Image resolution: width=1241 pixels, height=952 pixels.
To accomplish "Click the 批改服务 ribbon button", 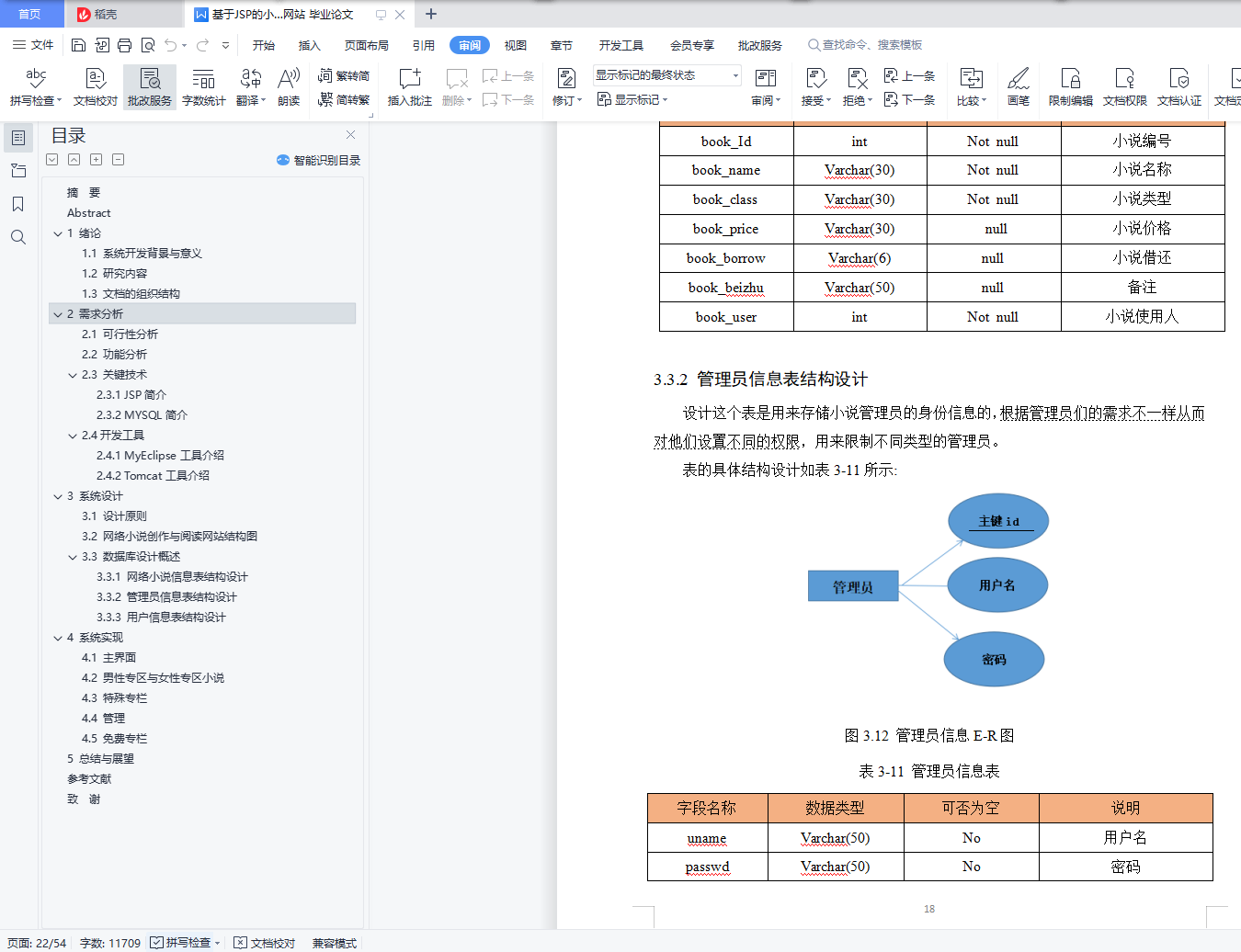I will click(x=150, y=87).
